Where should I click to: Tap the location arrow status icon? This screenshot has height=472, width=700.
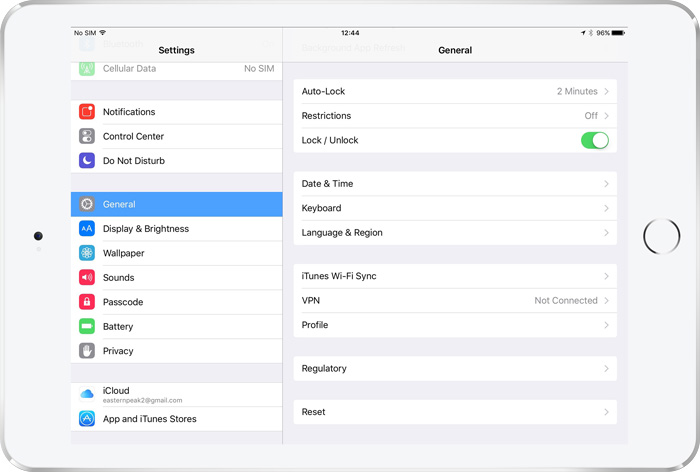click(583, 33)
